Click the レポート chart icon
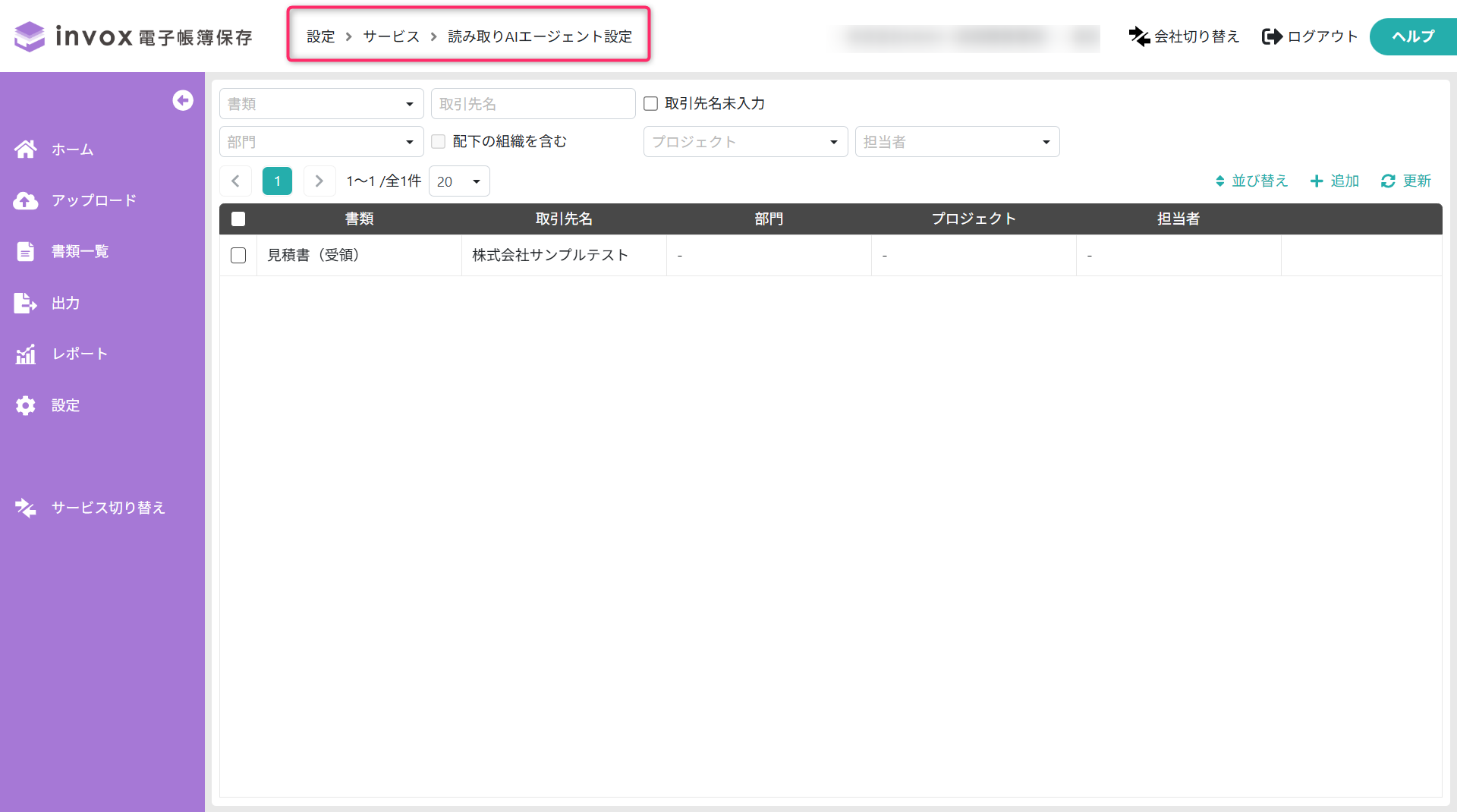1457x812 pixels. (26, 354)
